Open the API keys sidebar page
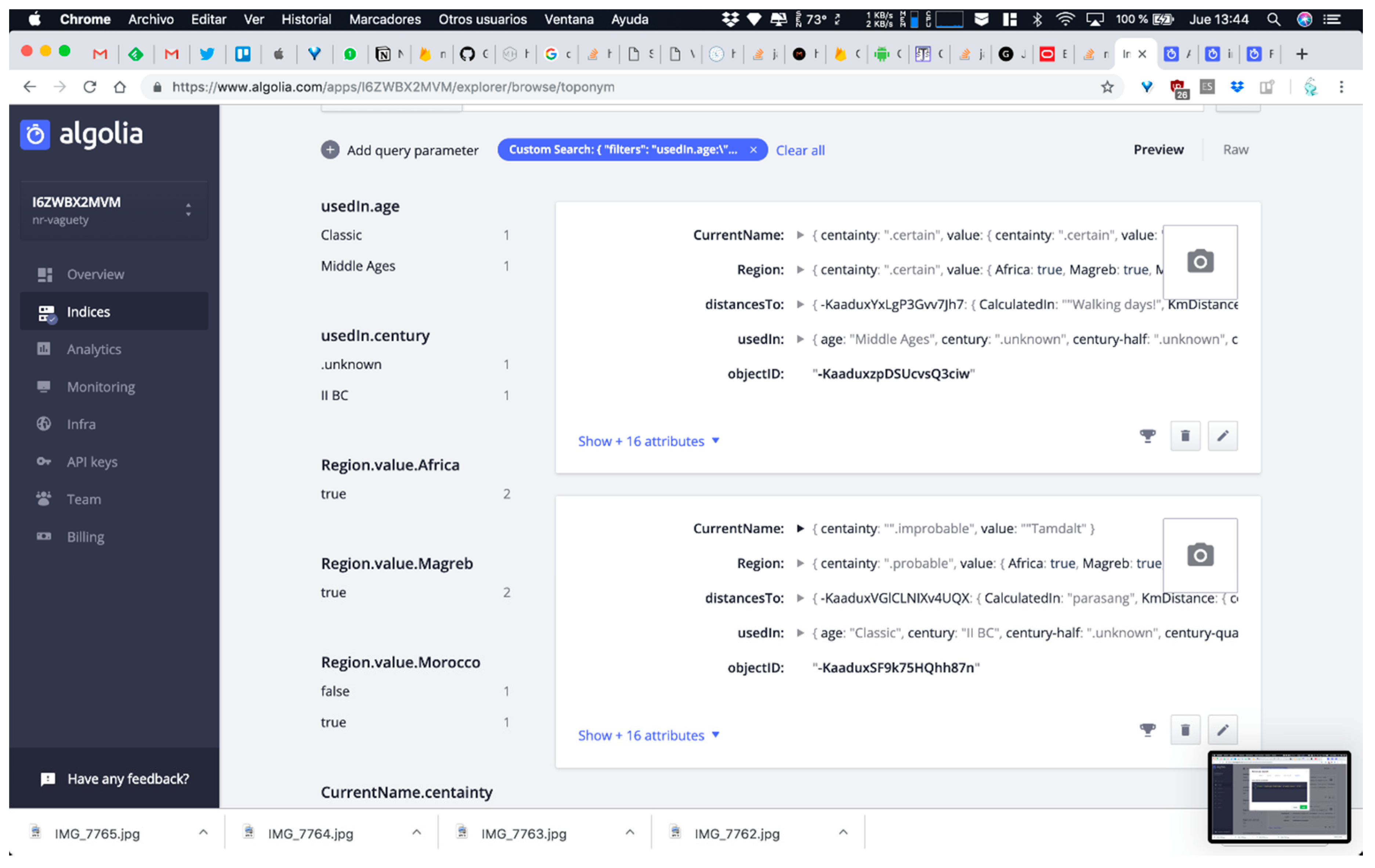Screen dimensions: 1375x868 [92, 462]
